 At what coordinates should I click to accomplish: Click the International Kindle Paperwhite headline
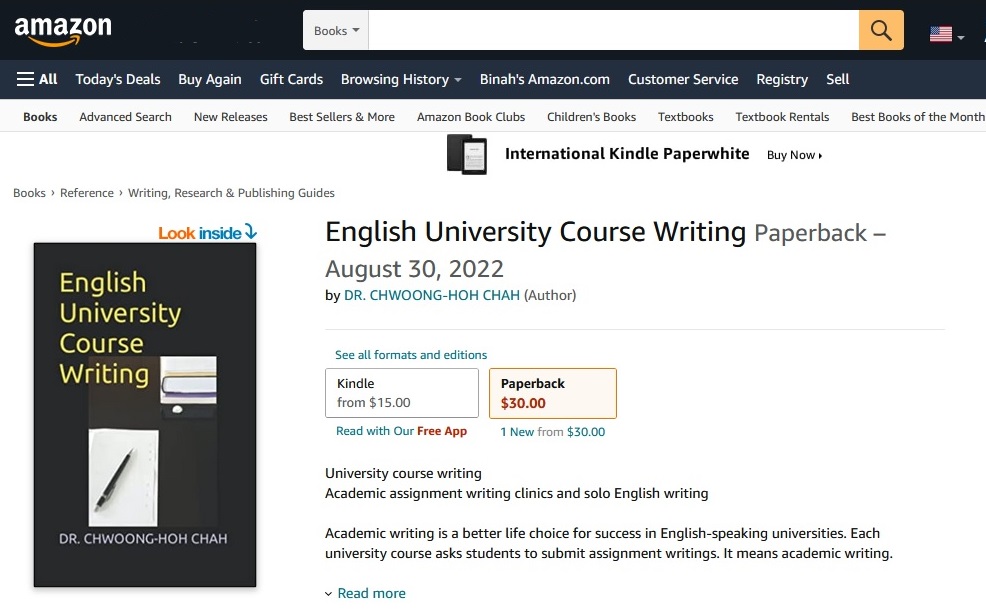[627, 154]
